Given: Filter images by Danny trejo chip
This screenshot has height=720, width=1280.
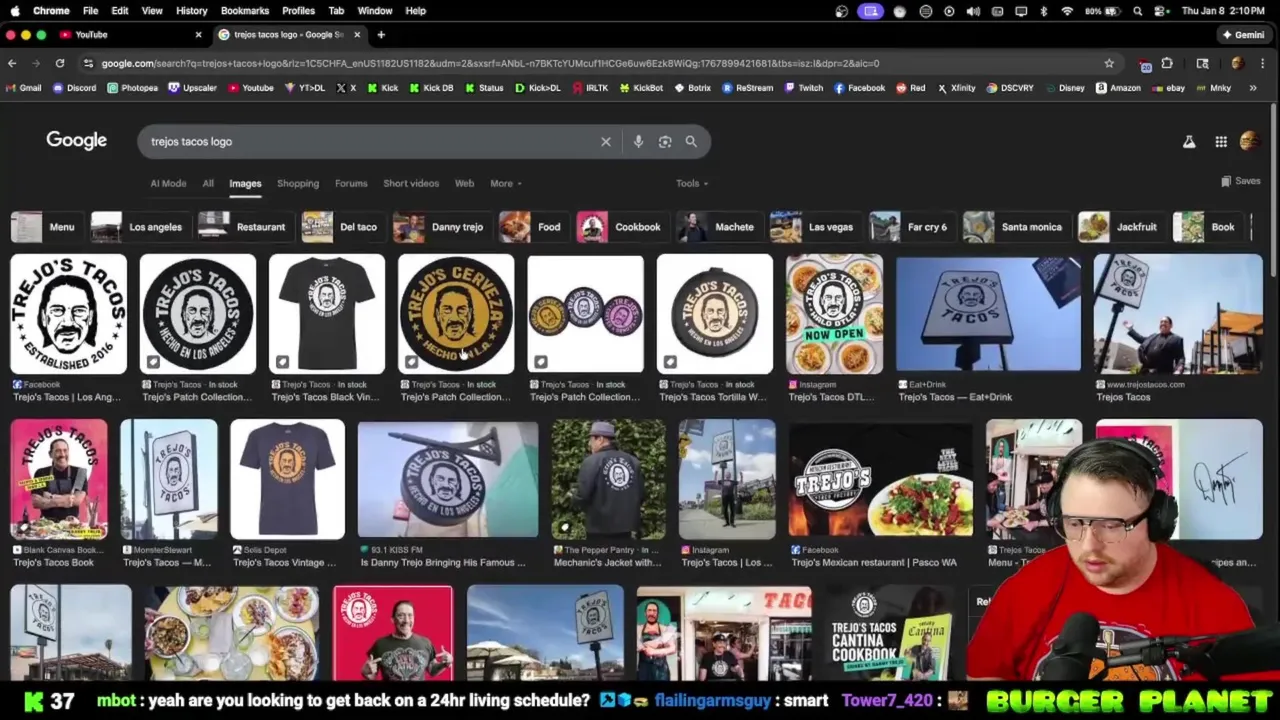Looking at the screenshot, I should (x=439, y=227).
